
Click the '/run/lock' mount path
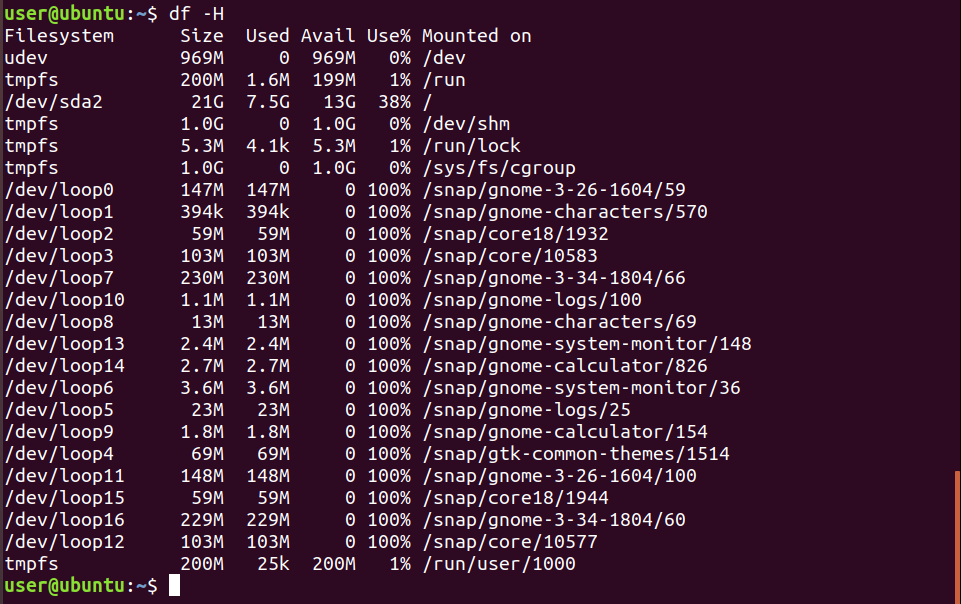click(471, 146)
